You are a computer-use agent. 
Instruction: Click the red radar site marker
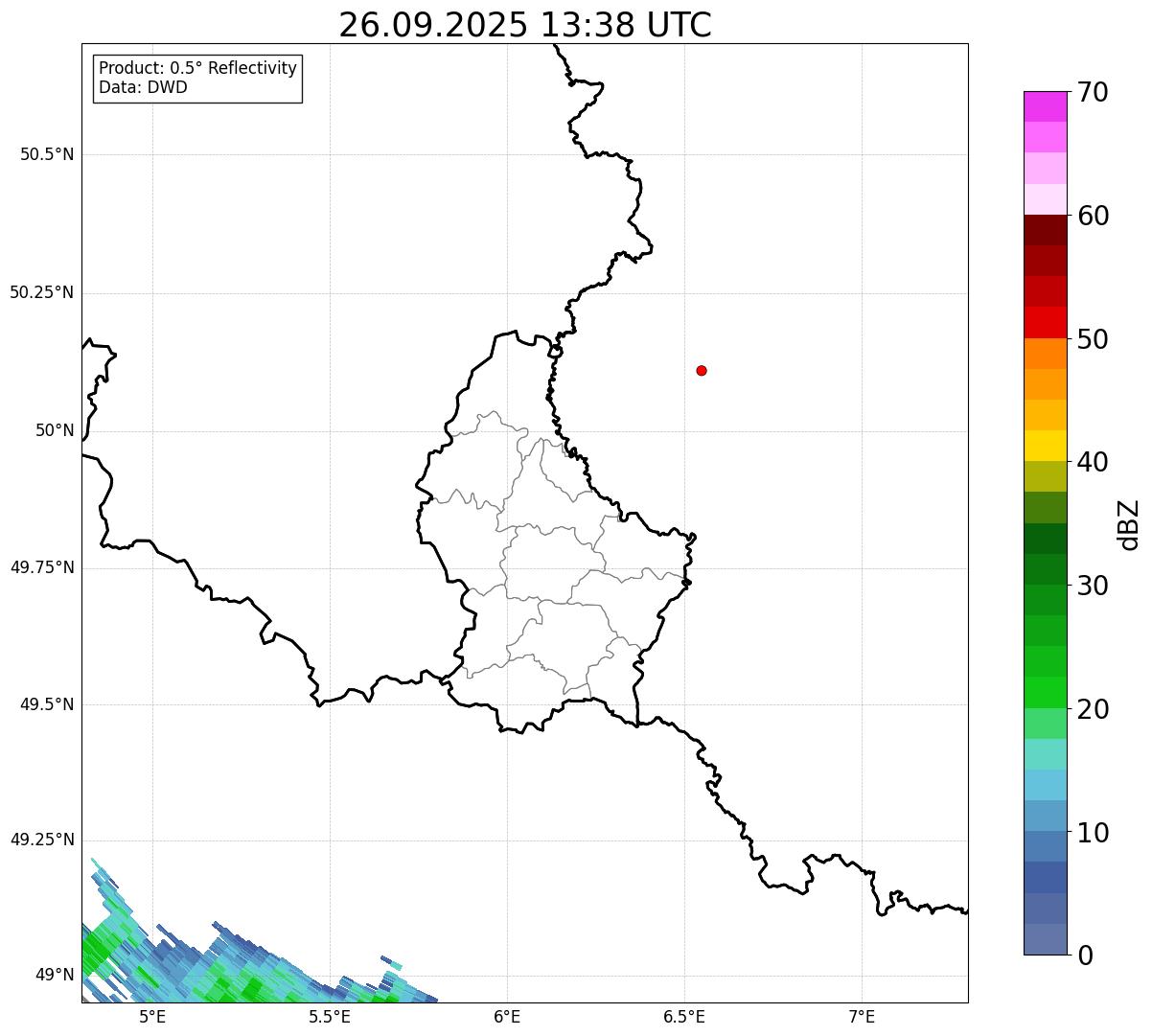pyautogui.click(x=702, y=370)
